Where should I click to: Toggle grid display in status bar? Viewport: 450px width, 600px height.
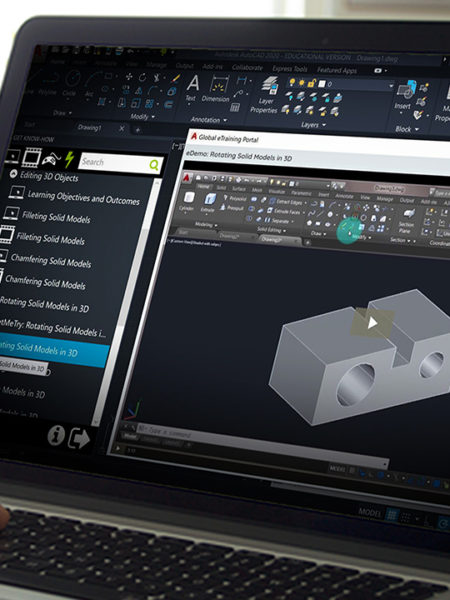click(x=391, y=515)
